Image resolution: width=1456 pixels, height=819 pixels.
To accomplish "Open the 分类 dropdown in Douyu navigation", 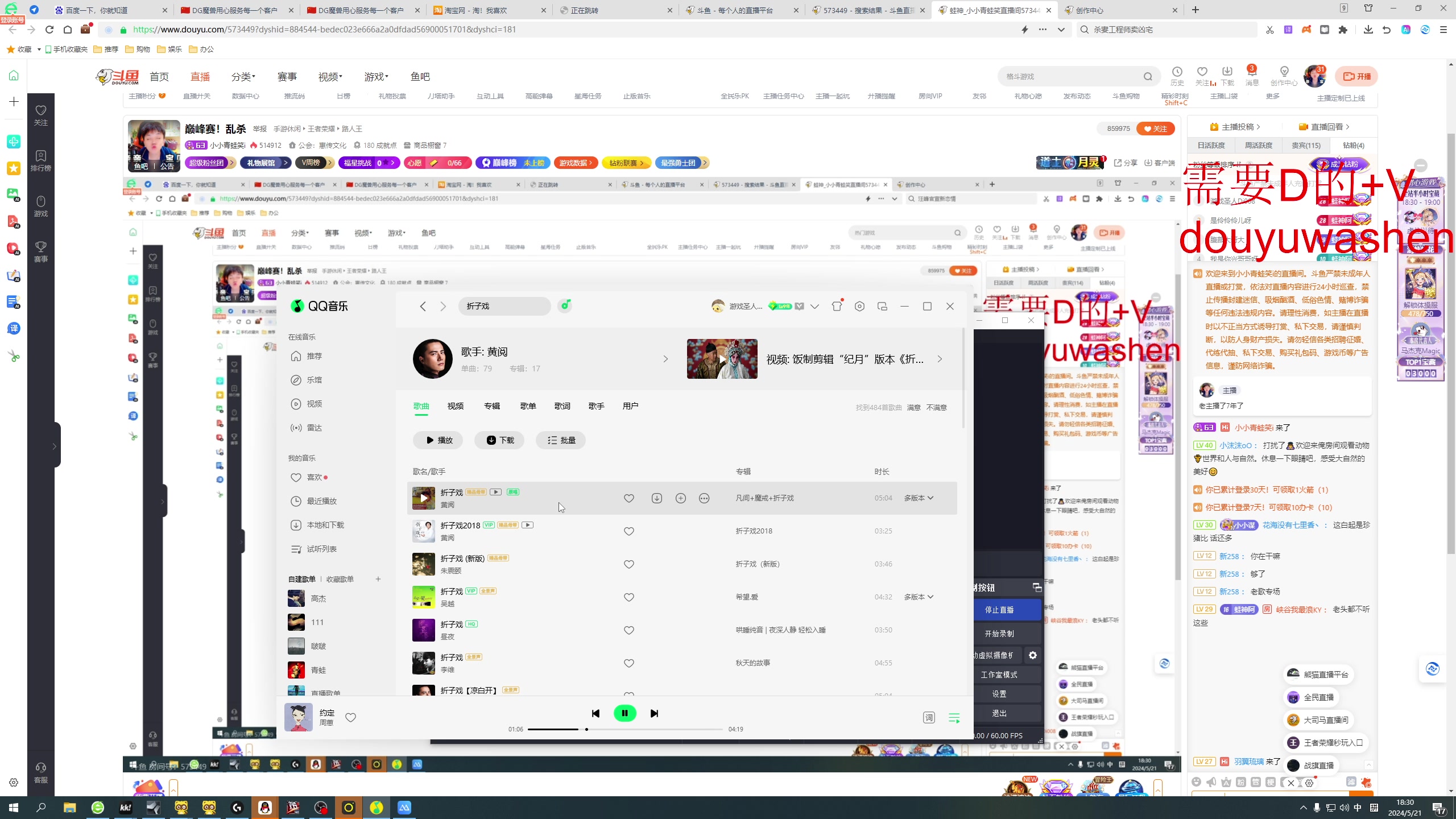I will (x=243, y=77).
